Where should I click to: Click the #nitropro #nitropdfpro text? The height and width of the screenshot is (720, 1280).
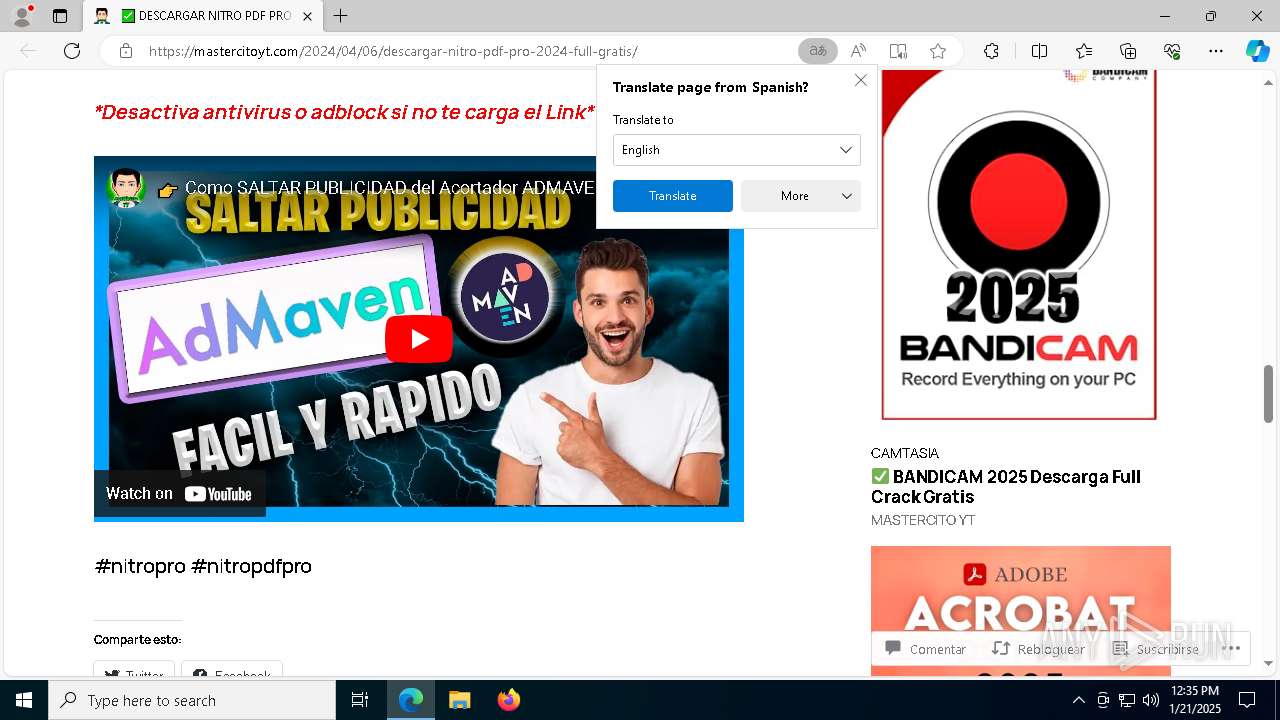pyautogui.click(x=203, y=566)
